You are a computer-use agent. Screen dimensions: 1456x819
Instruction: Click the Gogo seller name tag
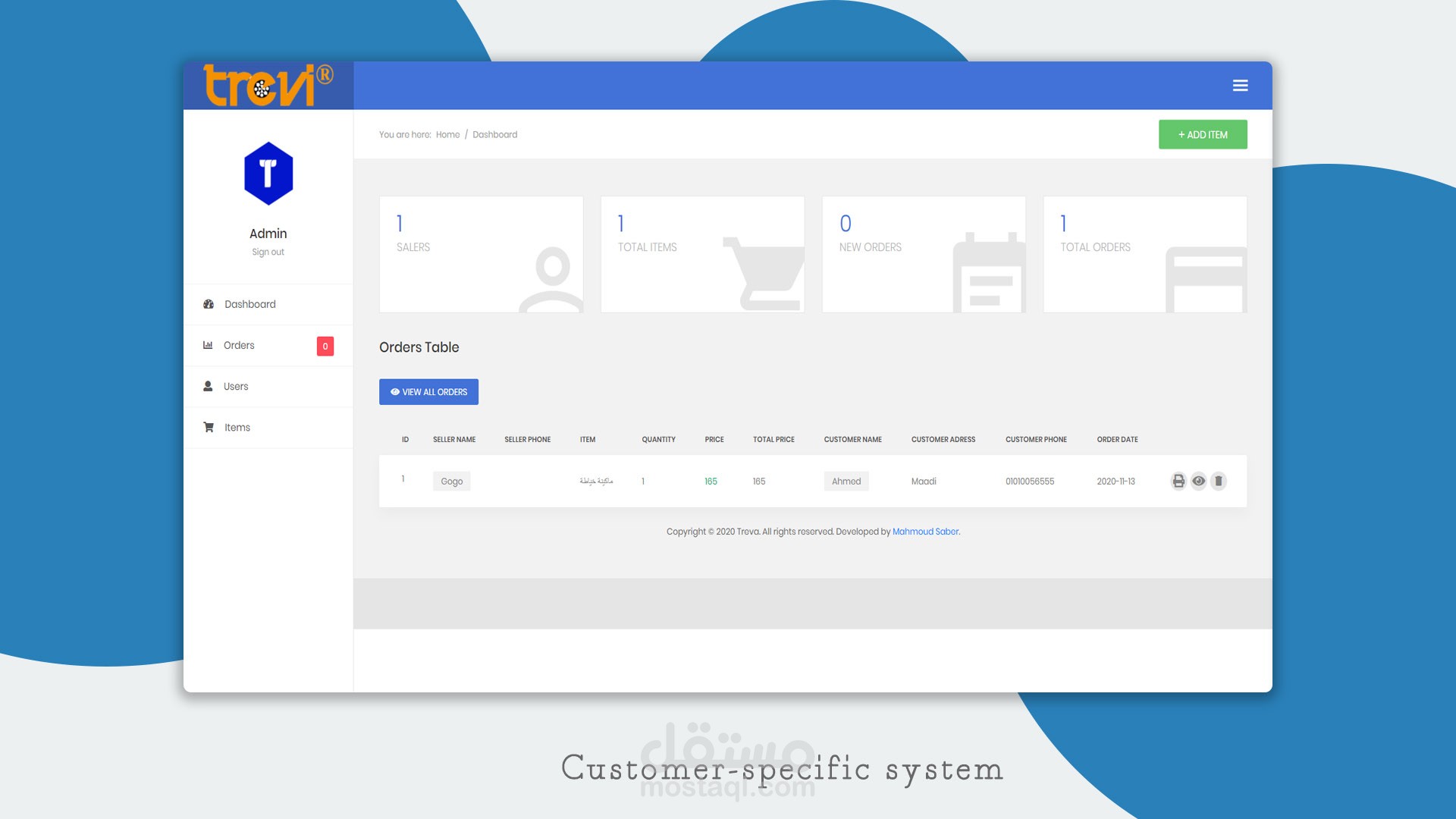452,482
